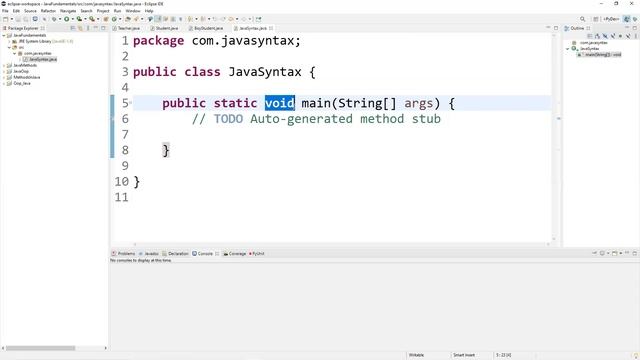Toggle Hide Static Members in Outline toolbar
This screenshot has height=360, width=640.
click(x=613, y=36)
